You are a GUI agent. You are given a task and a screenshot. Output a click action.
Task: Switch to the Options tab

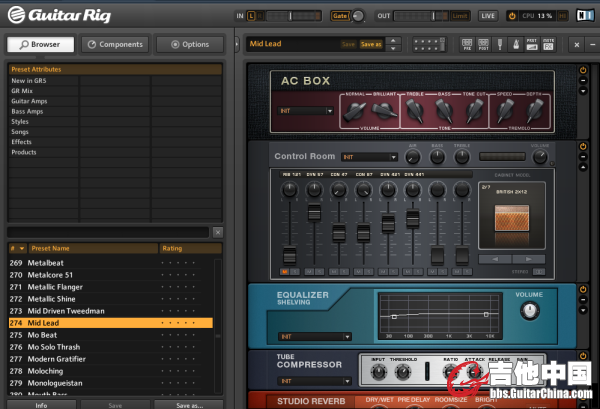pos(190,44)
